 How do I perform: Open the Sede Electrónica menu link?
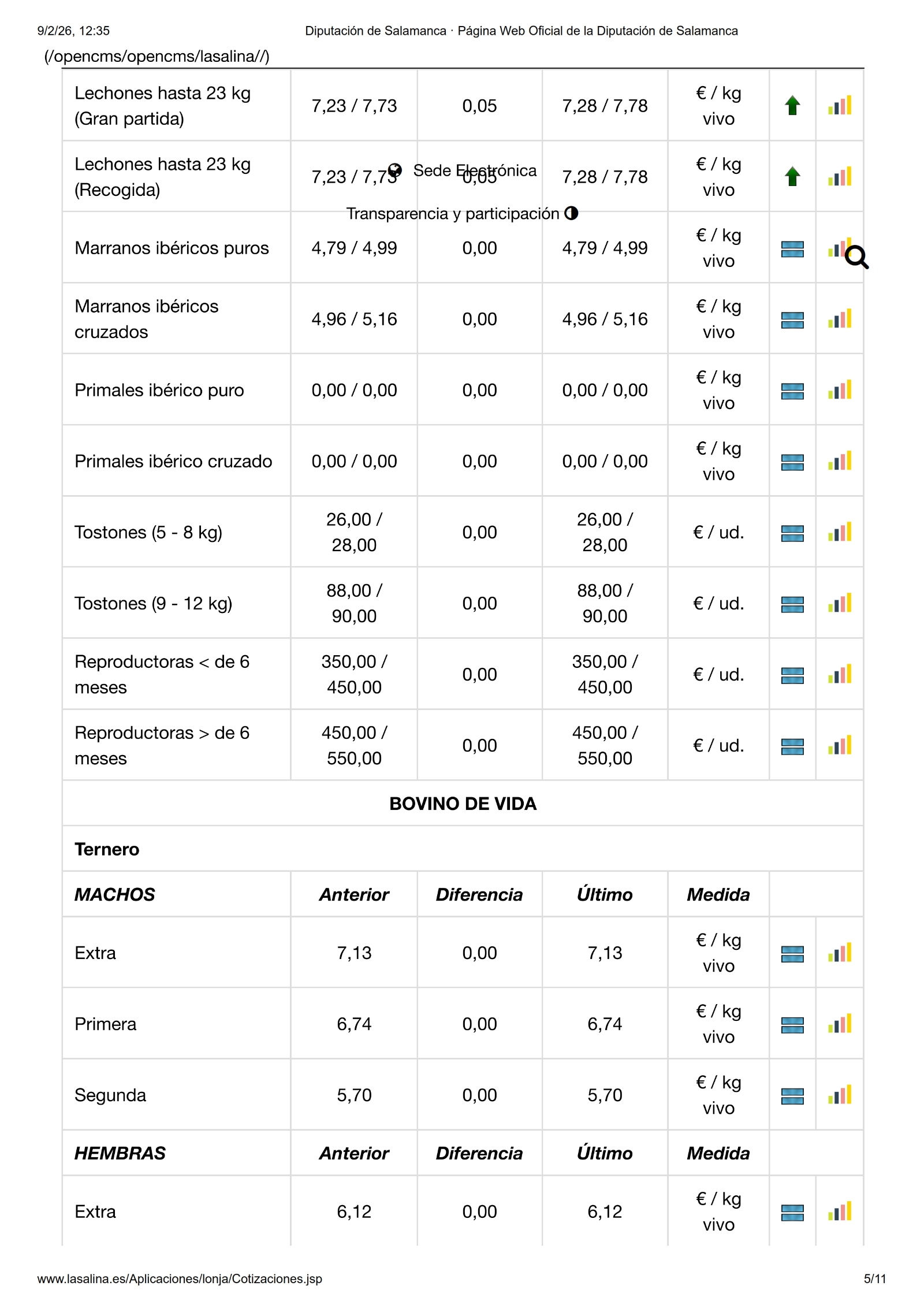tap(475, 170)
